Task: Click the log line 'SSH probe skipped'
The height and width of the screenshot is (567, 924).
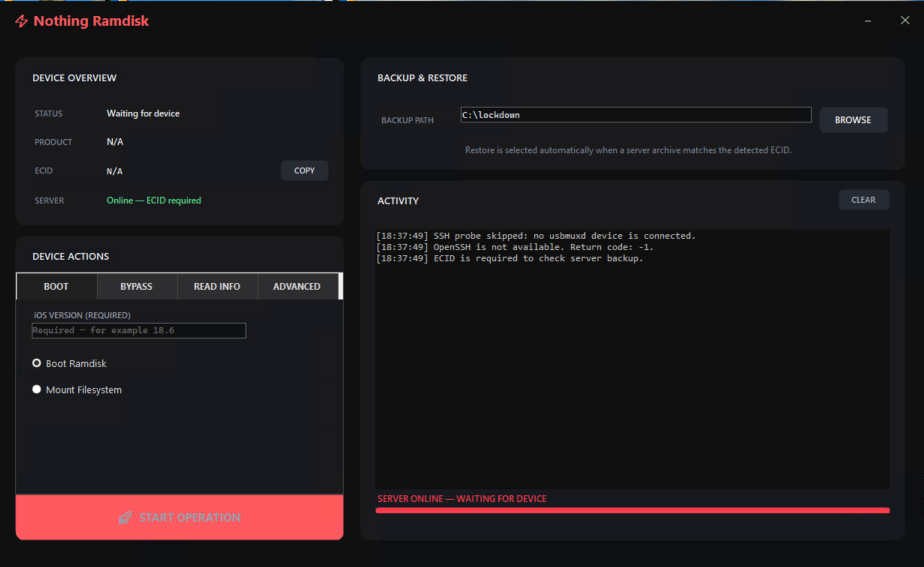Action: (536, 236)
